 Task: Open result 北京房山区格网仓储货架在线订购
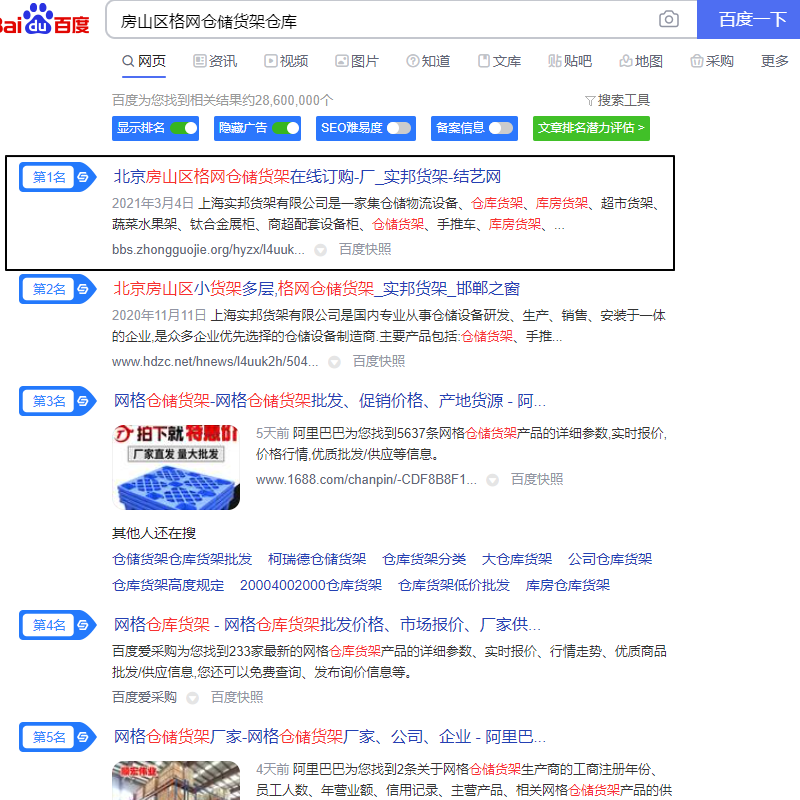tap(307, 177)
